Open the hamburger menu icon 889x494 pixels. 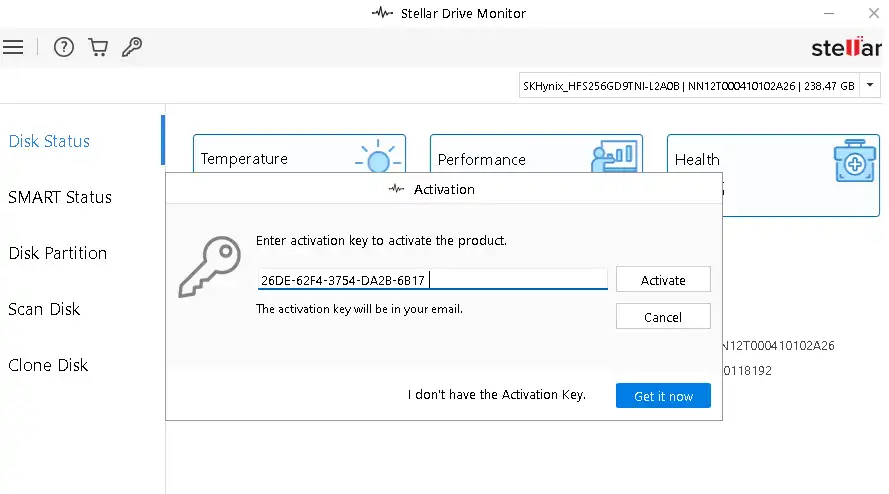click(13, 47)
